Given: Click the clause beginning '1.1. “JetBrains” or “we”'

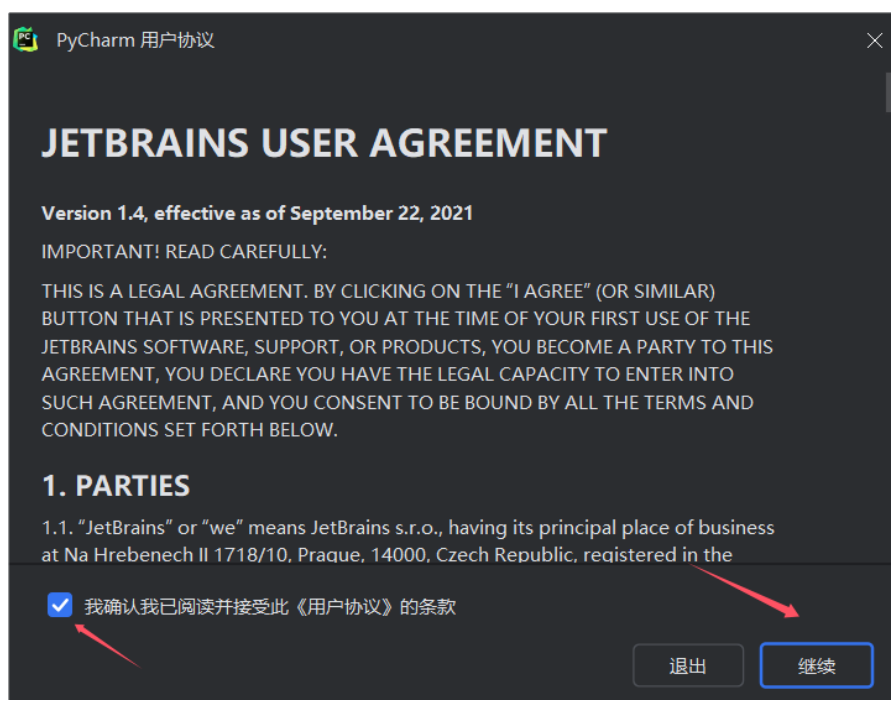Looking at the screenshot, I should [x=408, y=541].
